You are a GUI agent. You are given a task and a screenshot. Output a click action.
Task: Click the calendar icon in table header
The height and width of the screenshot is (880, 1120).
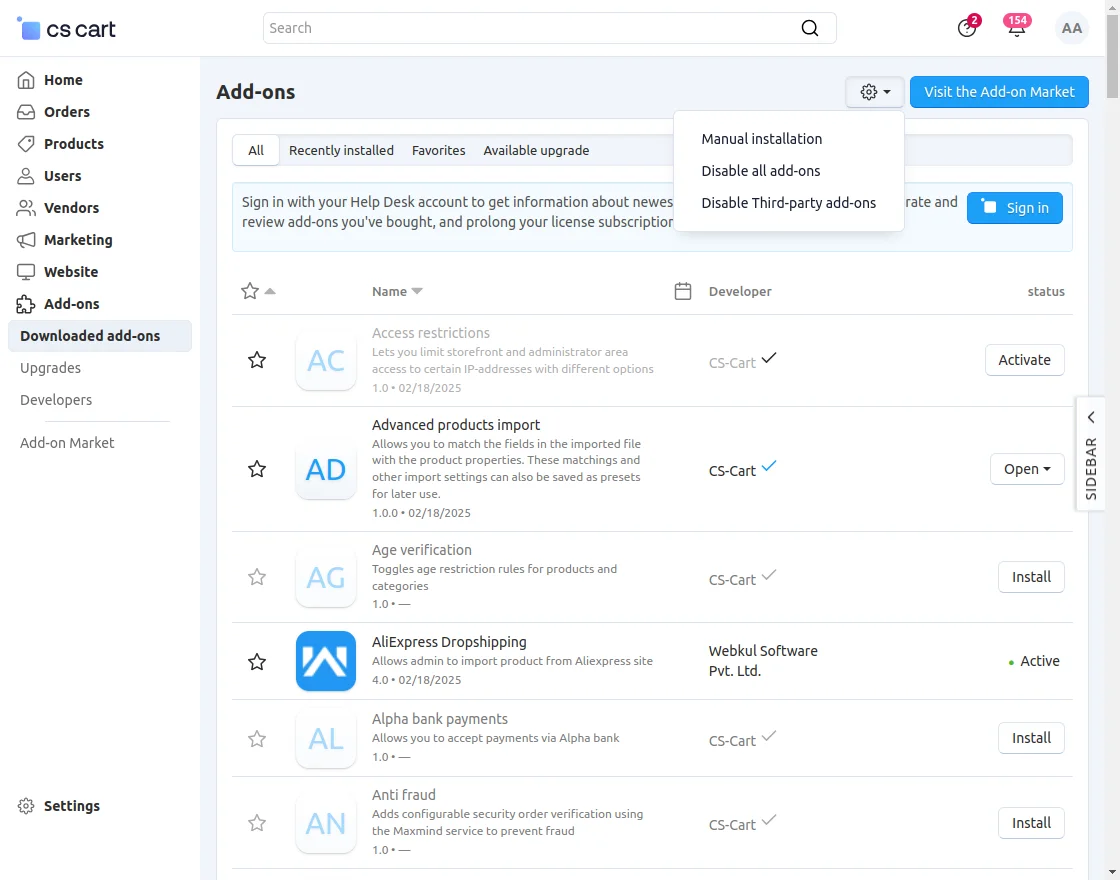(683, 291)
